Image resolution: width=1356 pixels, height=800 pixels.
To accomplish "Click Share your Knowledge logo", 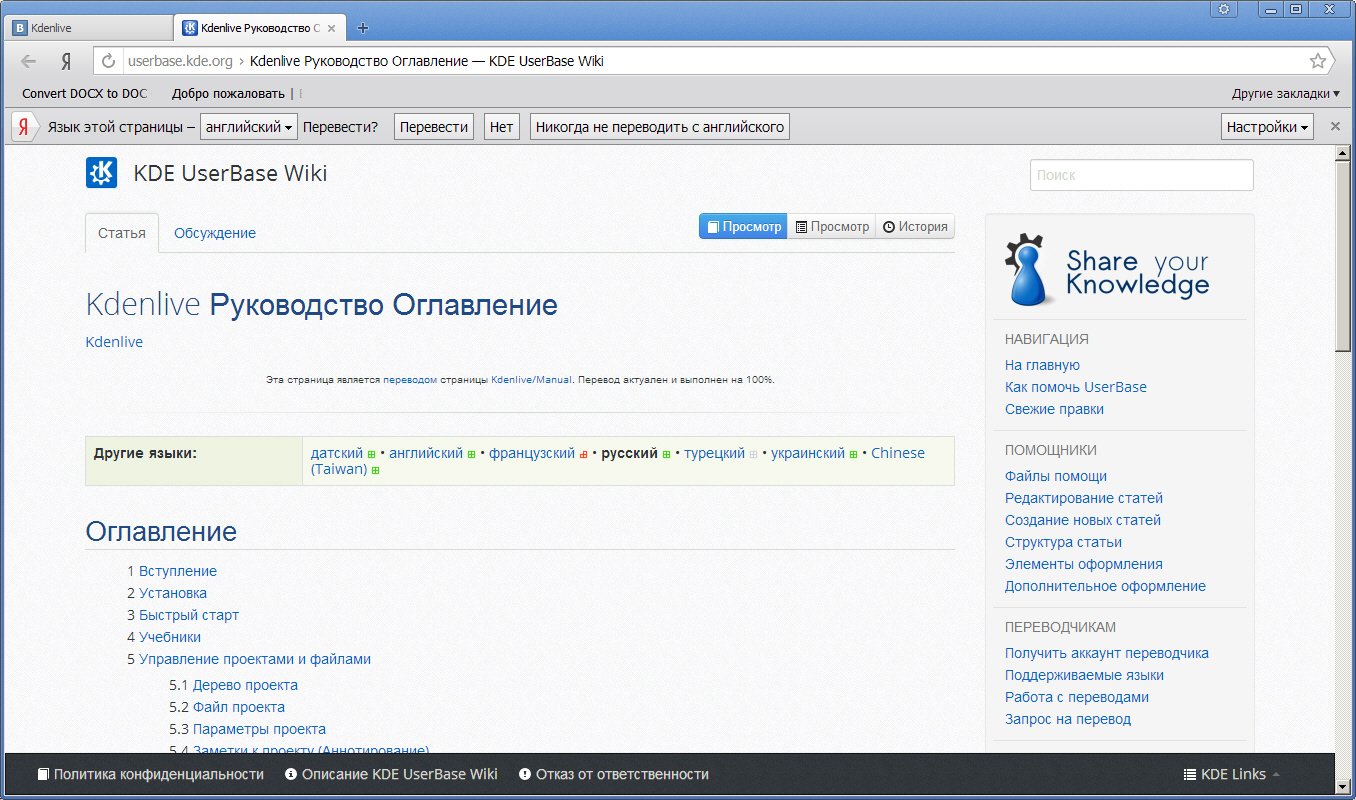I will (1108, 269).
